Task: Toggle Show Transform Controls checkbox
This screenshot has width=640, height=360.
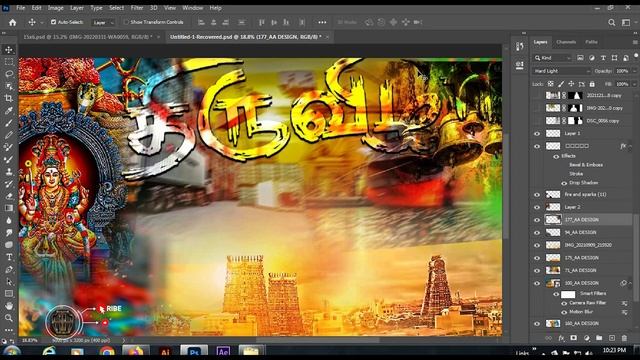Action: pyautogui.click(x=126, y=22)
